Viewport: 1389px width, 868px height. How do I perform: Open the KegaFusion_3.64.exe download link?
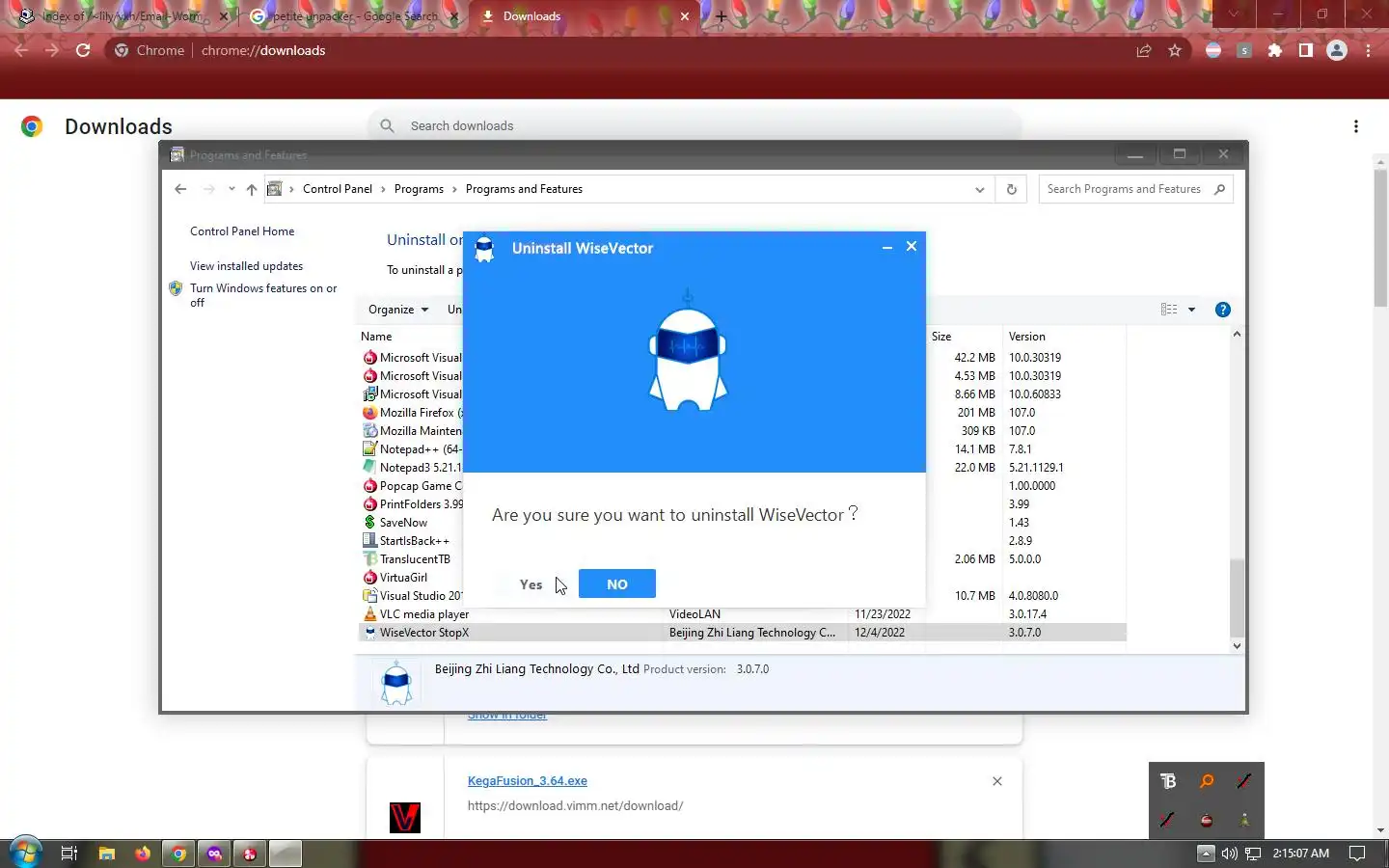(528, 781)
